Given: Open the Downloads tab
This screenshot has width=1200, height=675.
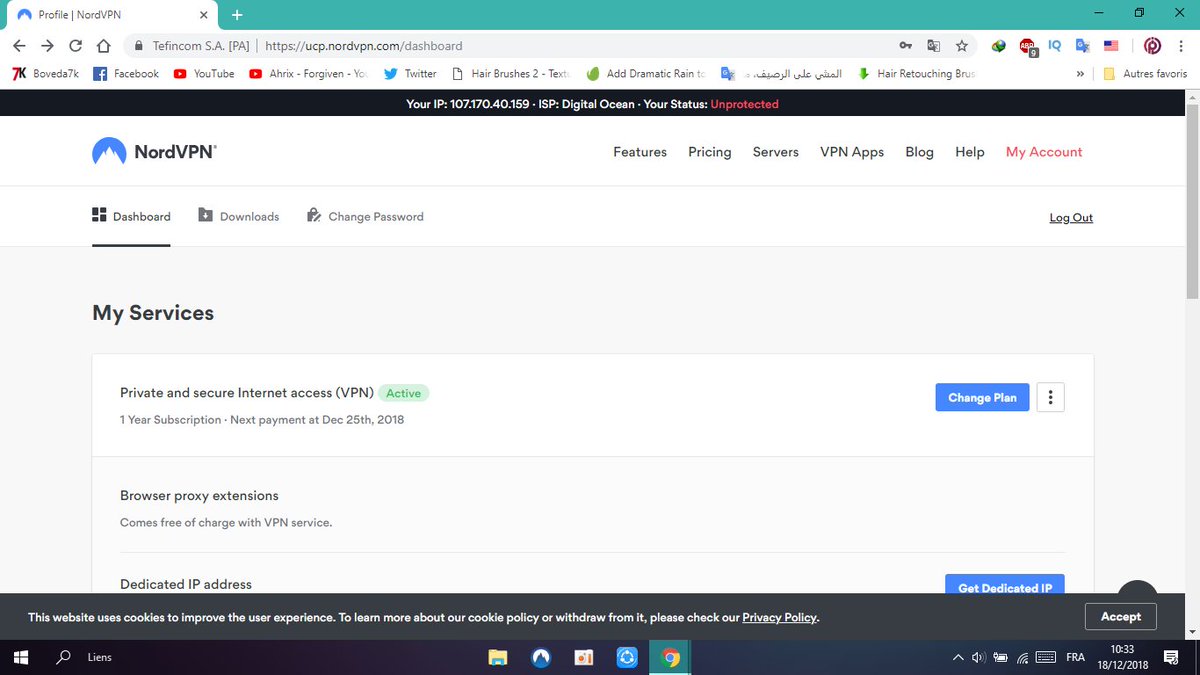Looking at the screenshot, I should click(239, 216).
